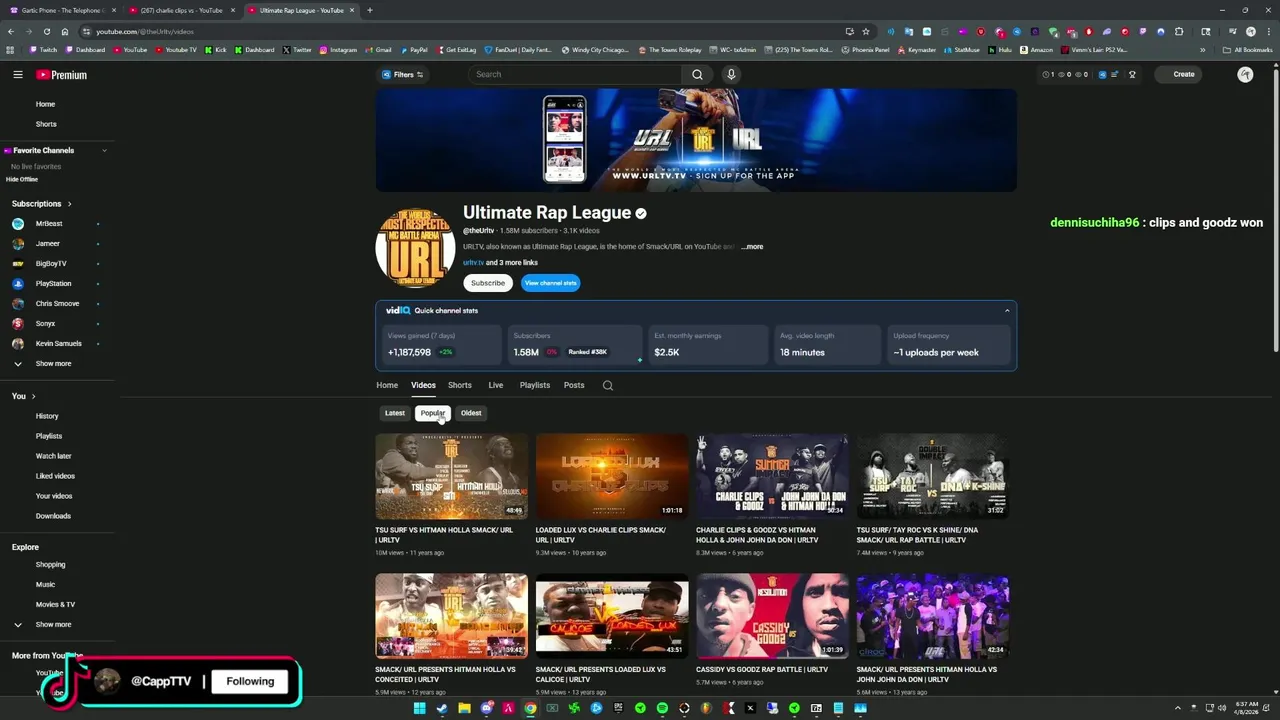Open PlayStation channel in subscriptions
Screen dimensions: 1280x720
click(53, 284)
